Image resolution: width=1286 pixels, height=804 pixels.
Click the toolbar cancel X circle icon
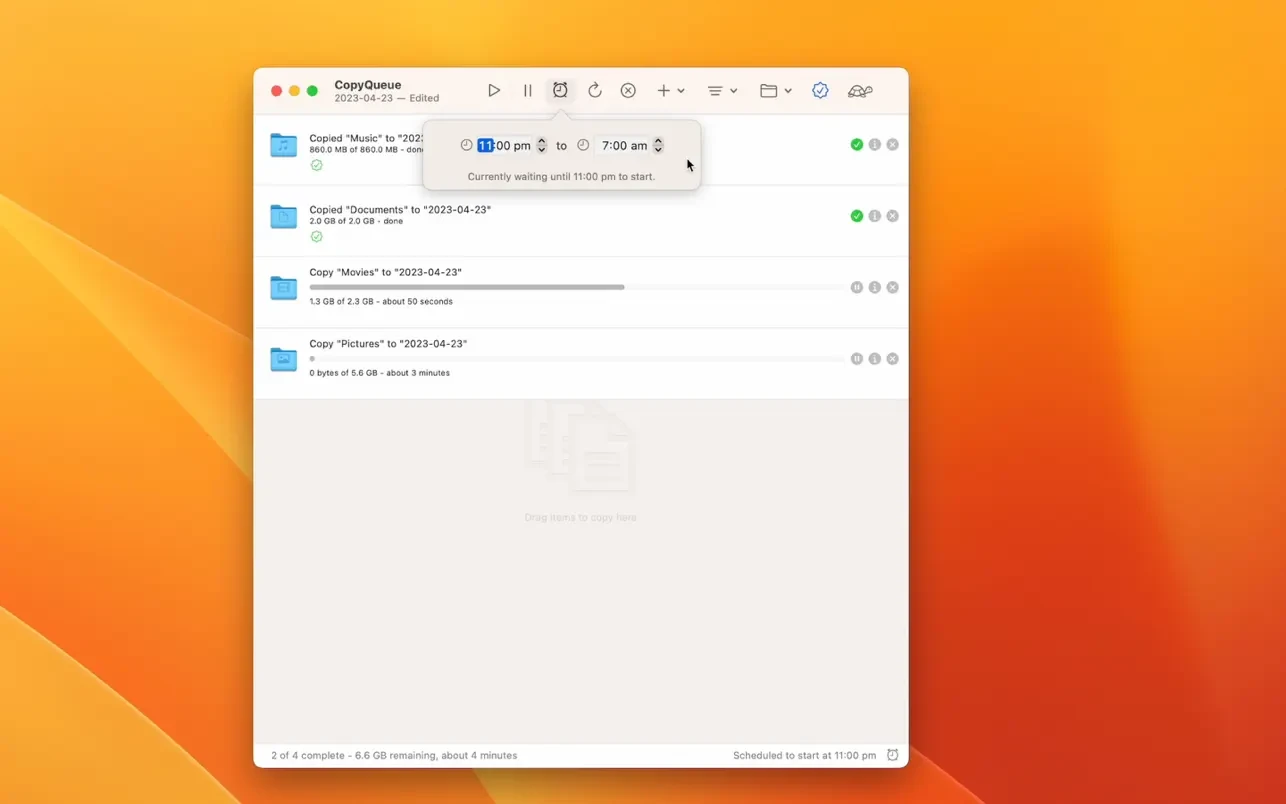628,91
